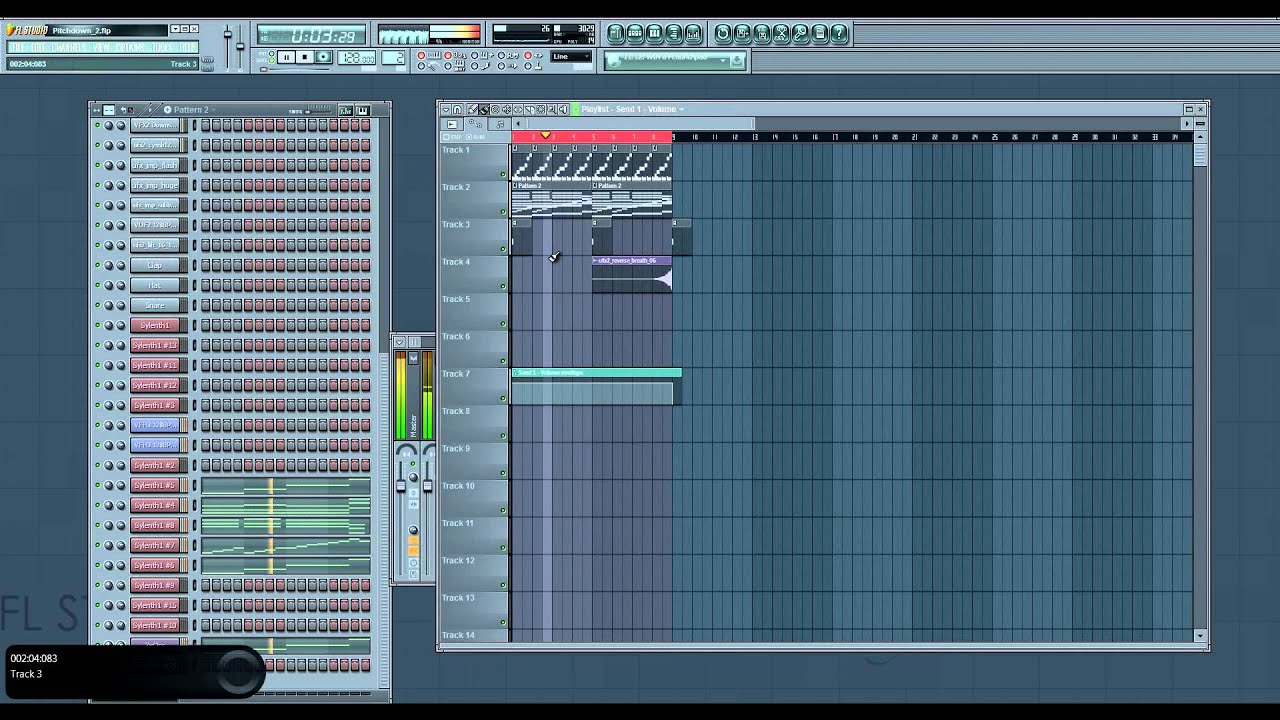Click the Playlist vertical scrollbar down arrow
The image size is (1280, 720).
pos(1200,636)
